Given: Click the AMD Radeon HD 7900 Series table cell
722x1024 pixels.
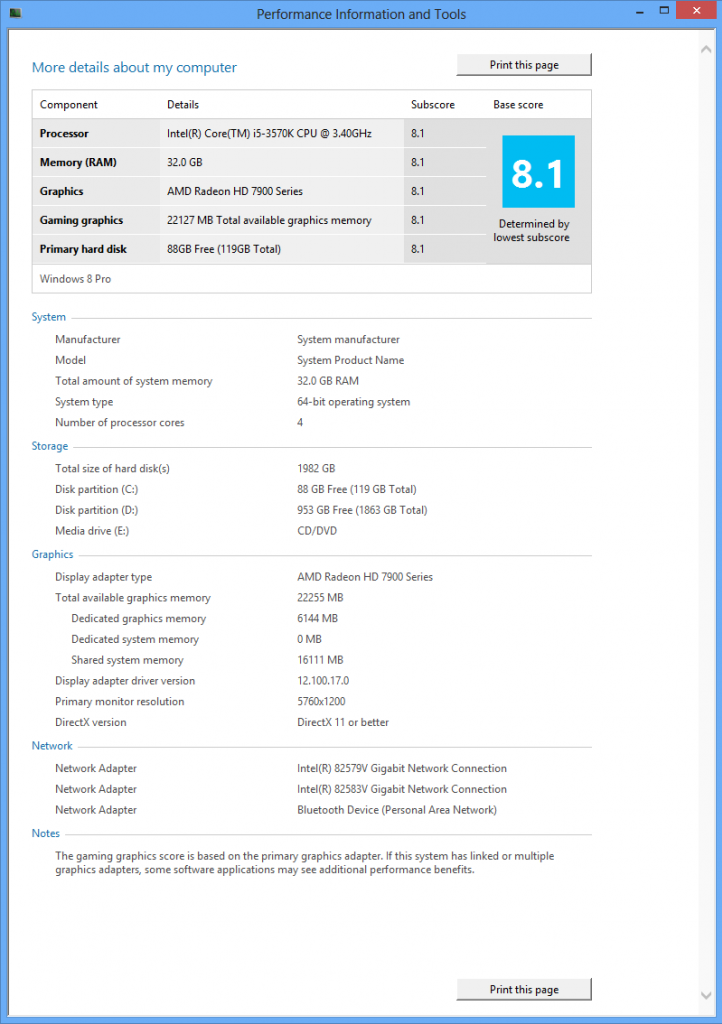Looking at the screenshot, I should tap(234, 191).
